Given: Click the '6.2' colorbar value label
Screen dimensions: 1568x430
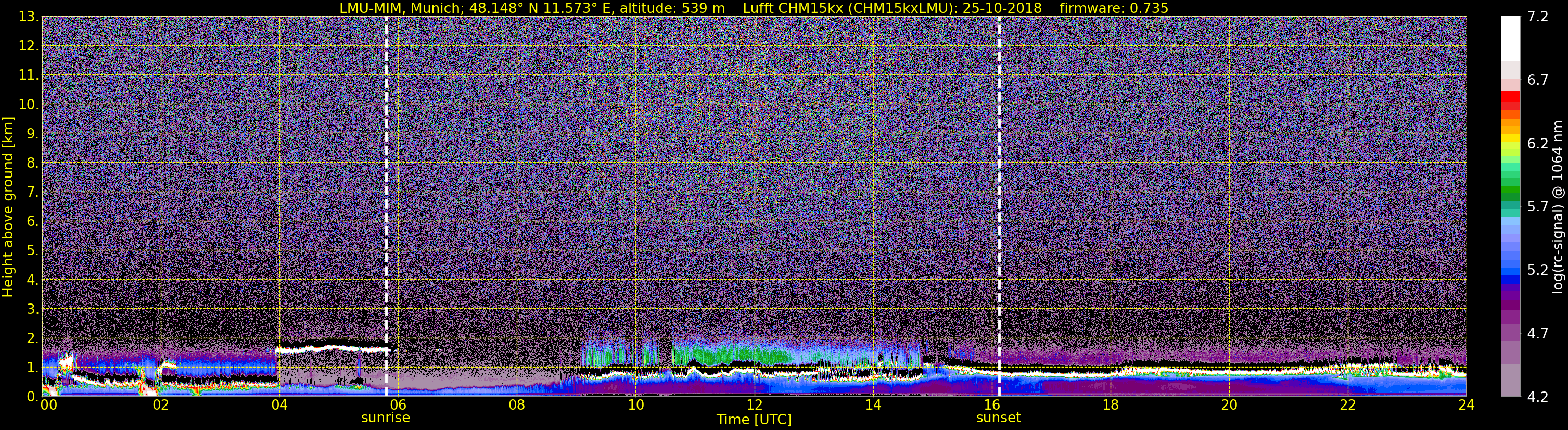Looking at the screenshot, I should click(x=1538, y=144).
